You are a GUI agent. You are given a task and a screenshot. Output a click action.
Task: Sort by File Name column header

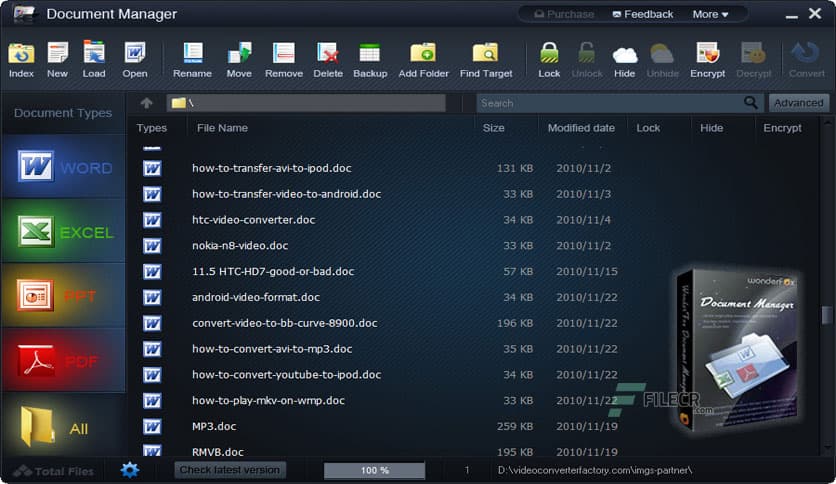(222, 128)
